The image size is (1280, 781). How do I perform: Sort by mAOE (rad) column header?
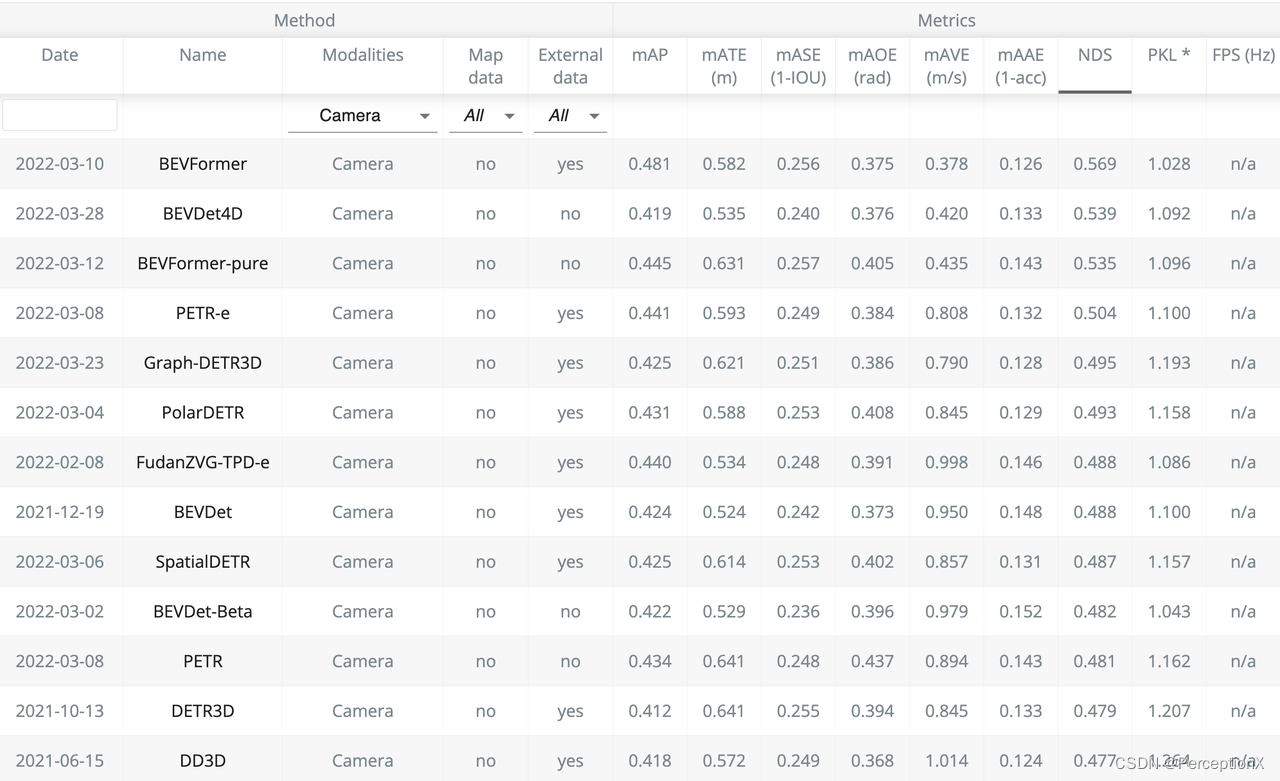coord(872,66)
